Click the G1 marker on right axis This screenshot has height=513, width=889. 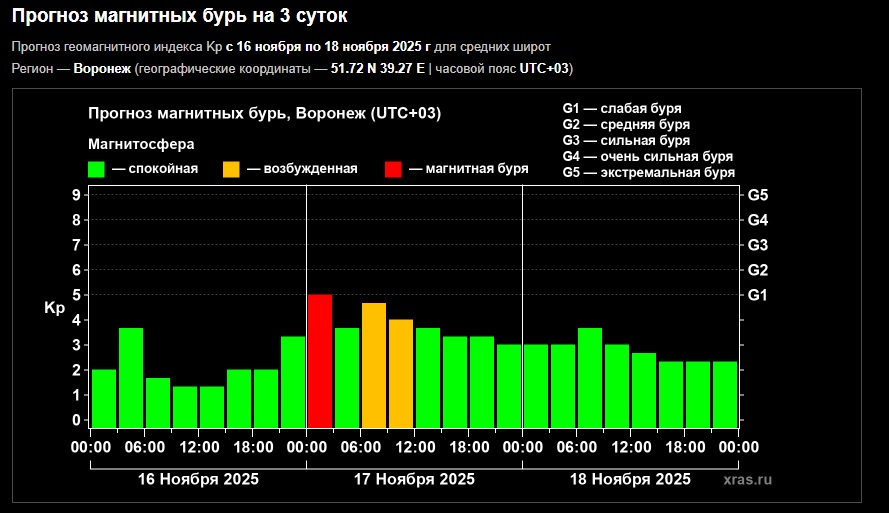(757, 295)
